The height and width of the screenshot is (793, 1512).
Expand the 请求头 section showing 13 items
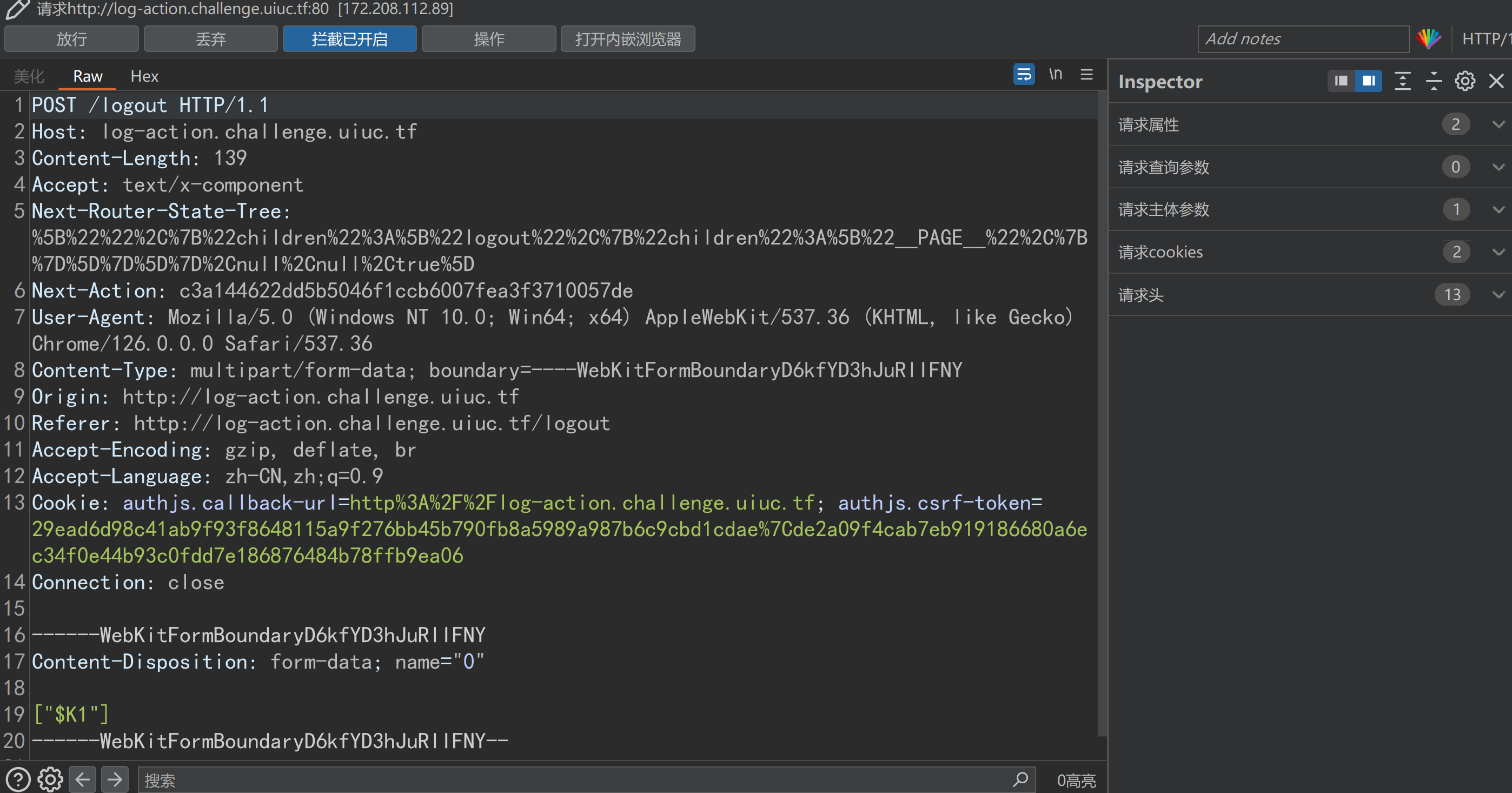1499,295
